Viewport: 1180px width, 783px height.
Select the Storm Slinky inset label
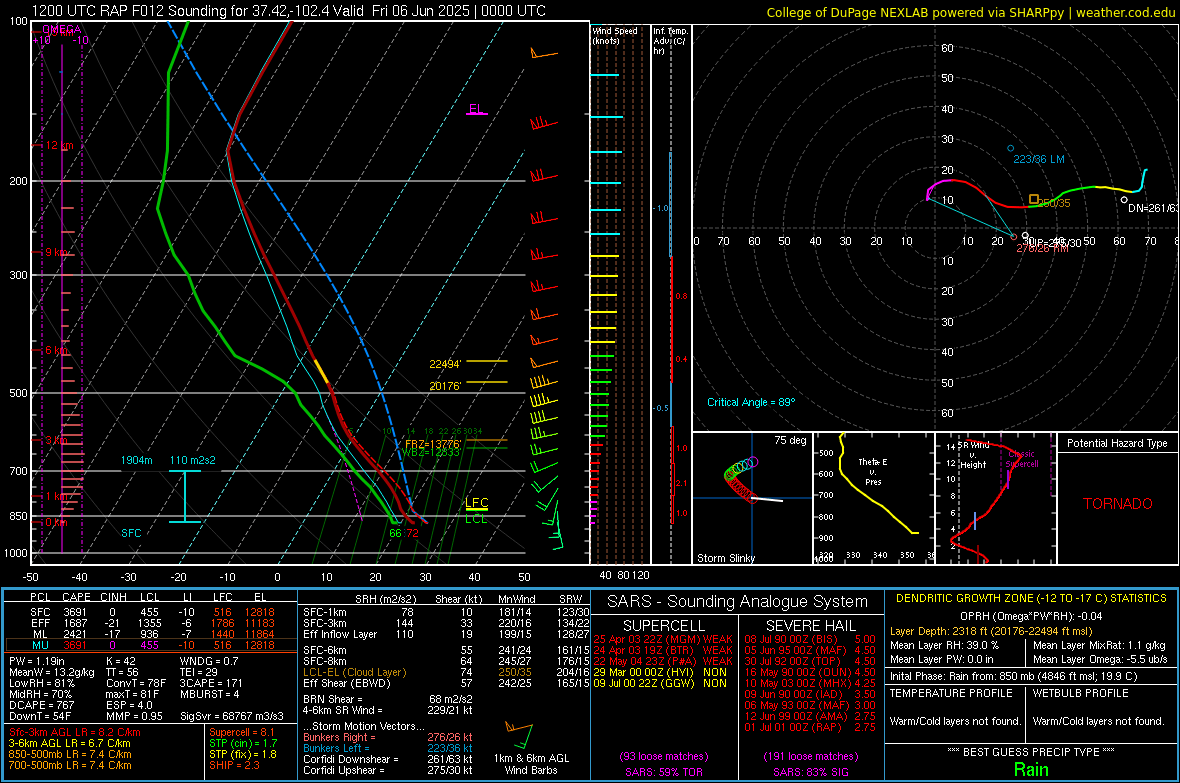click(726, 558)
